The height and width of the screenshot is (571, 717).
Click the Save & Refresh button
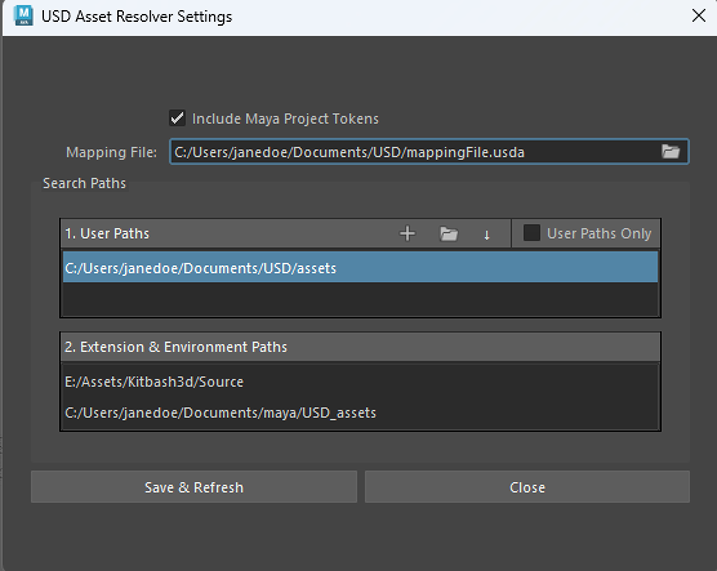click(194, 487)
